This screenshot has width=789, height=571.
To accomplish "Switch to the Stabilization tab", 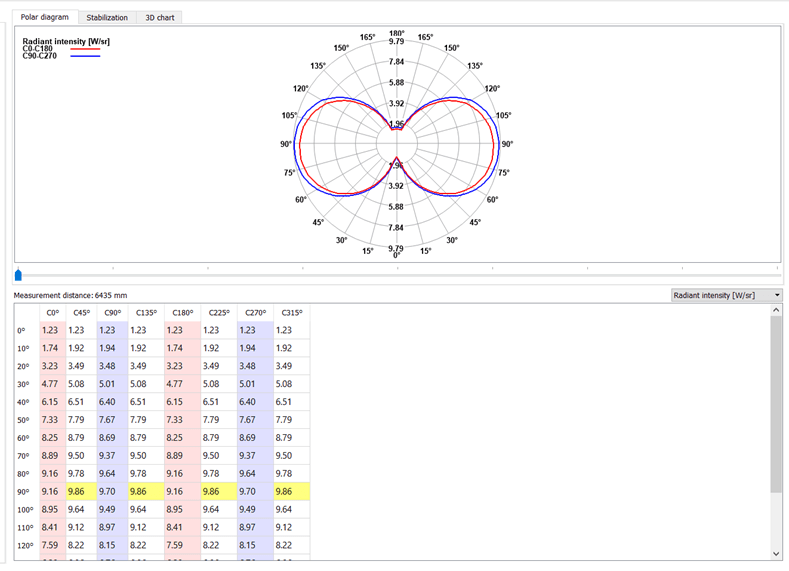I will coord(107,17).
